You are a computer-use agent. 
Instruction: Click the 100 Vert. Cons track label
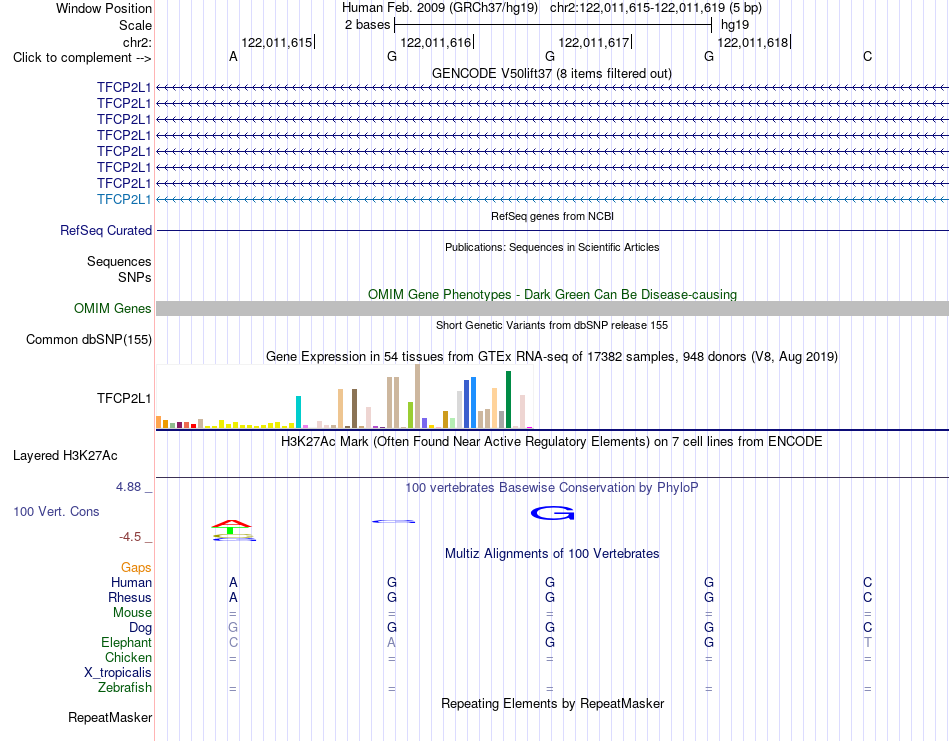pos(56,511)
